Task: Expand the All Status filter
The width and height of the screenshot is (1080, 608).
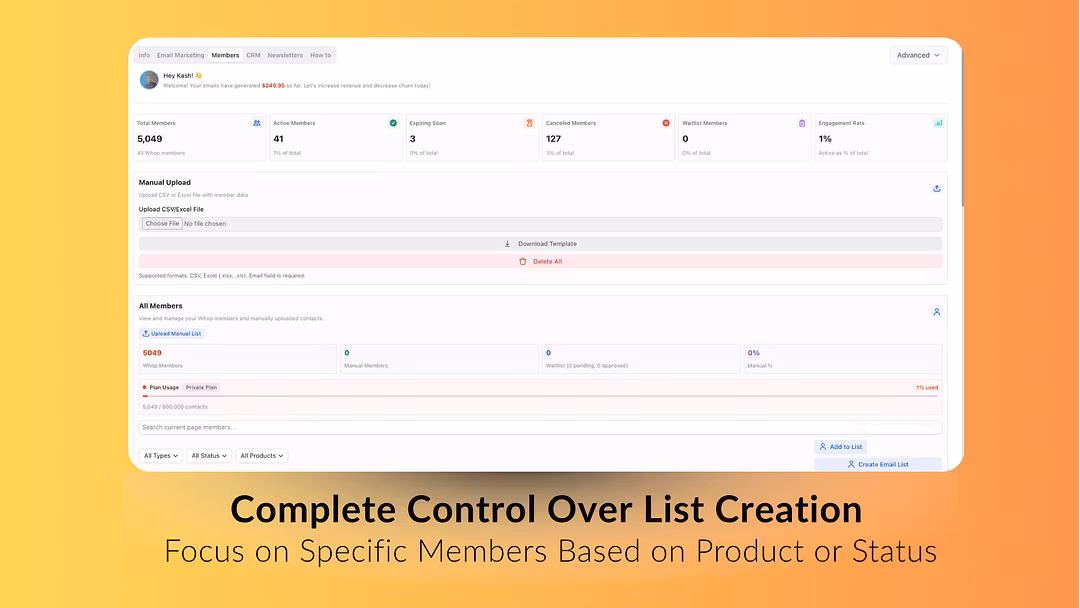Action: click(x=210, y=456)
